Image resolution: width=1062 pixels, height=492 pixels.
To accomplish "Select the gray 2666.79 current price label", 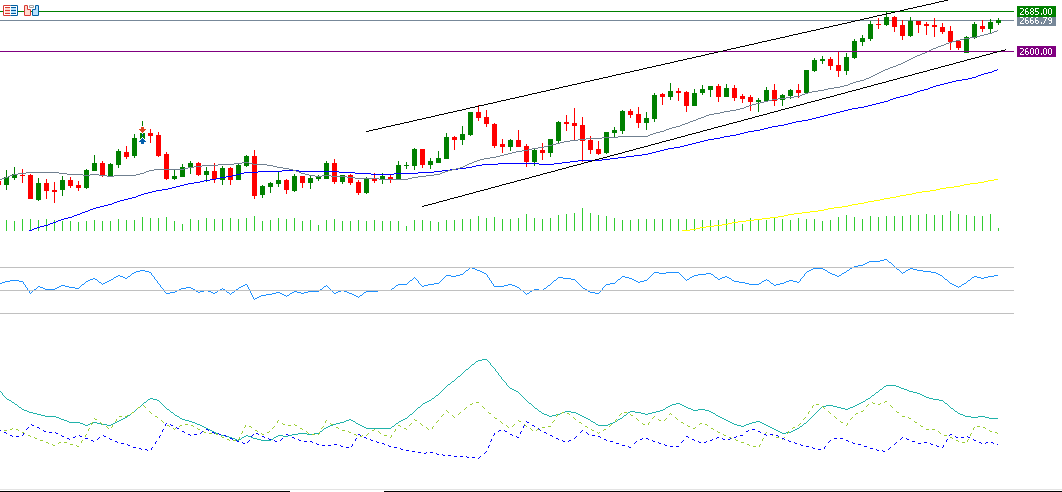I will pos(1037,20).
